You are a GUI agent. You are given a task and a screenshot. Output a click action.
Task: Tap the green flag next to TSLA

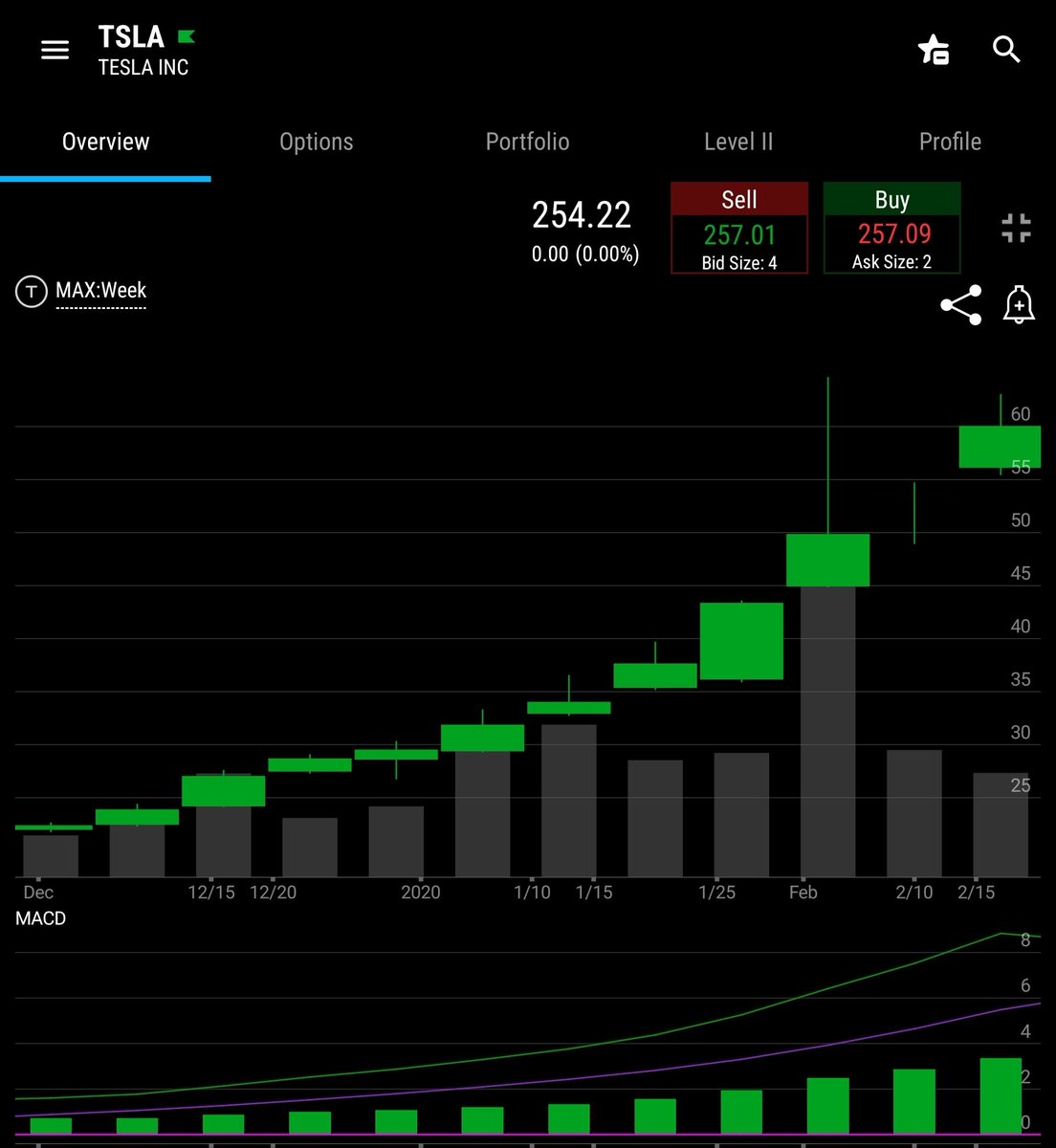coord(187,37)
